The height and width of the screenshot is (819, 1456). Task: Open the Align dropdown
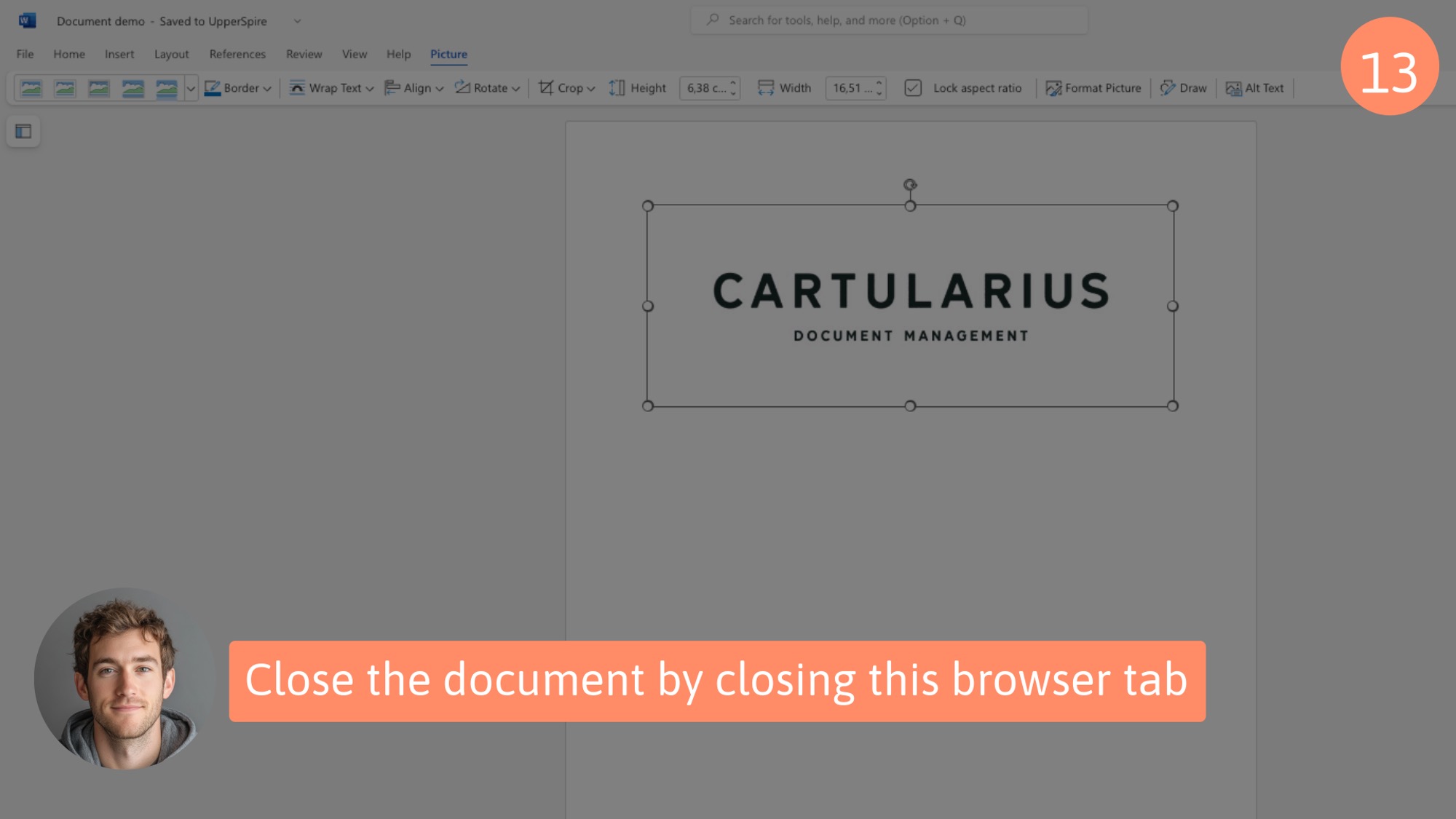(414, 88)
